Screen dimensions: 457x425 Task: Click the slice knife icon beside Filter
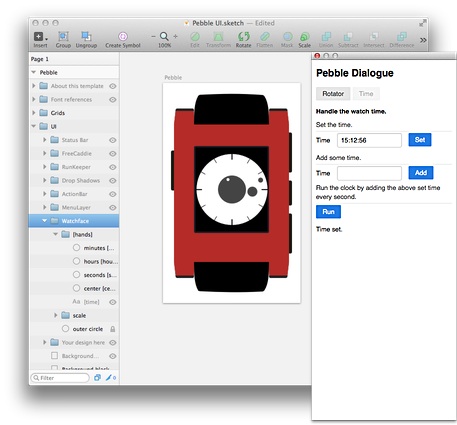[x=109, y=378]
